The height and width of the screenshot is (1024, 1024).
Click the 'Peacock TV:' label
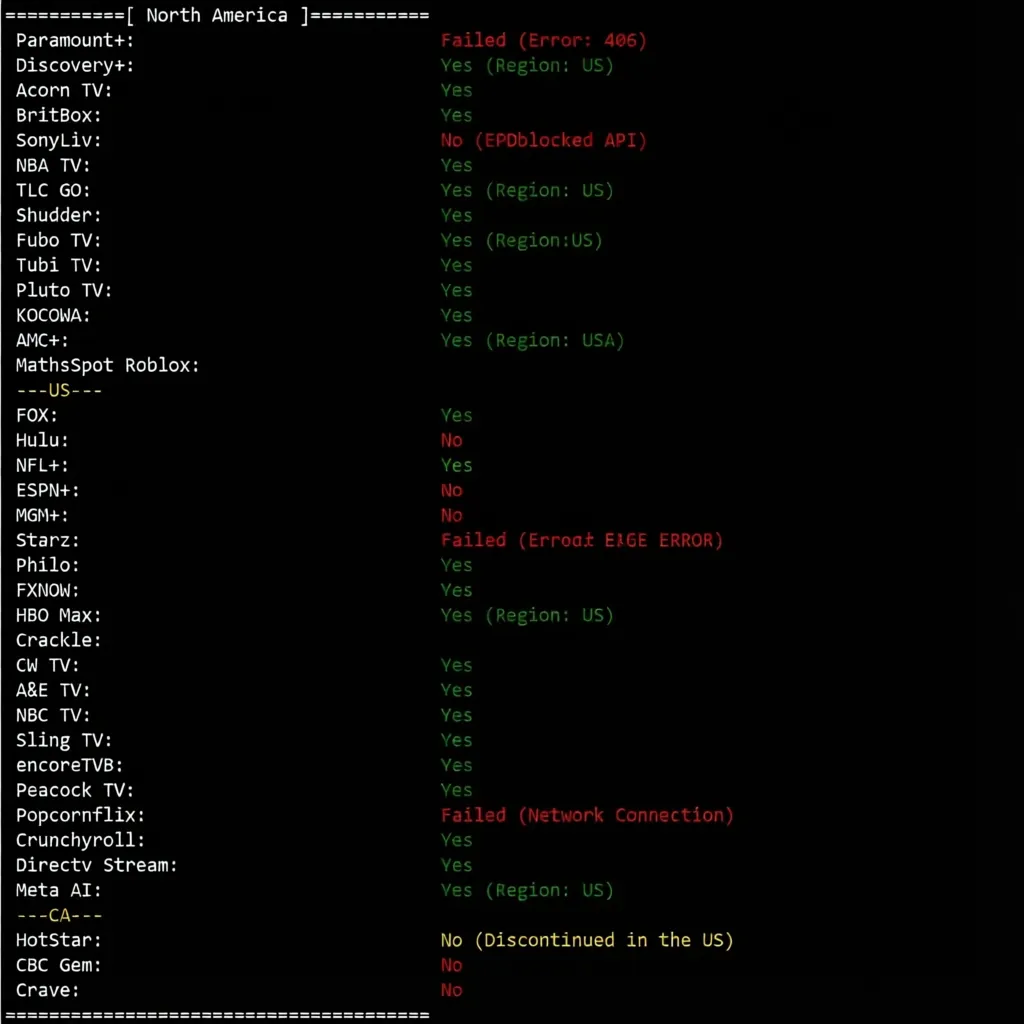[74, 790]
